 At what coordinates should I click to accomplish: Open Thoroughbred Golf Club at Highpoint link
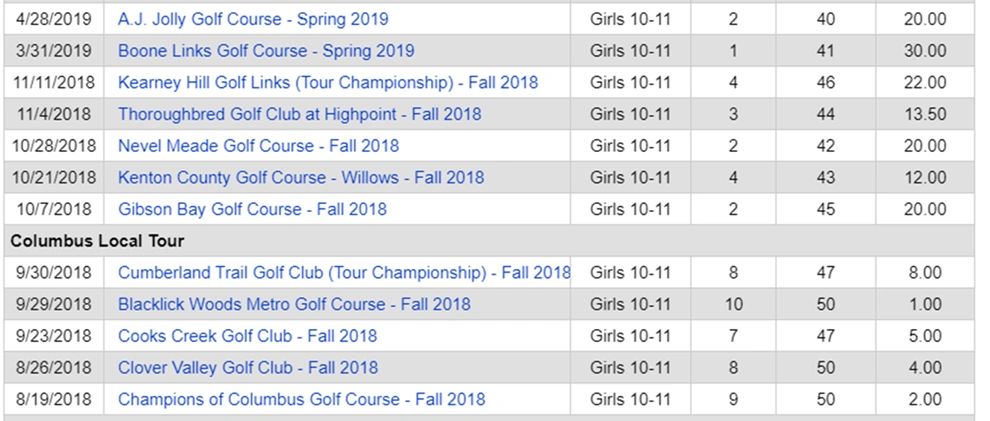pos(299,114)
